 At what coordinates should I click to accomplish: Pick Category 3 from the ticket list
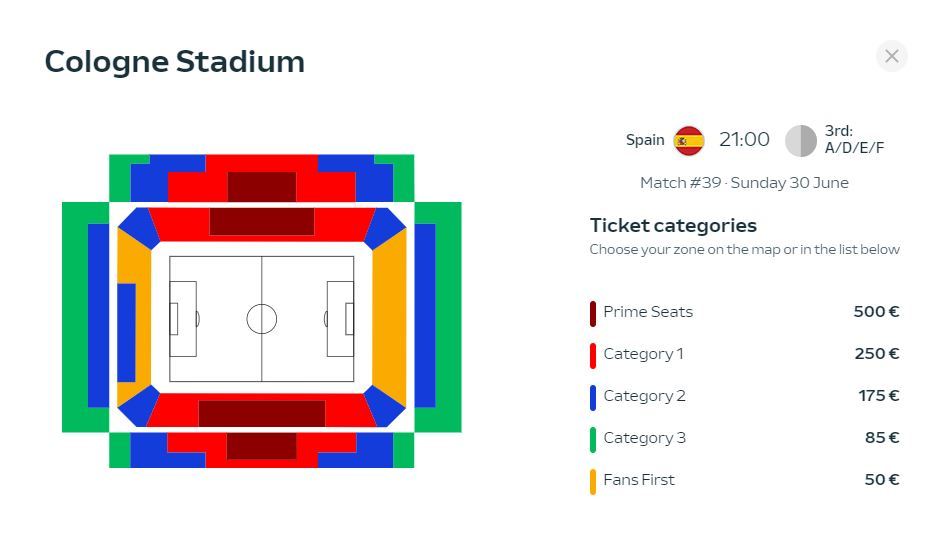tap(745, 438)
